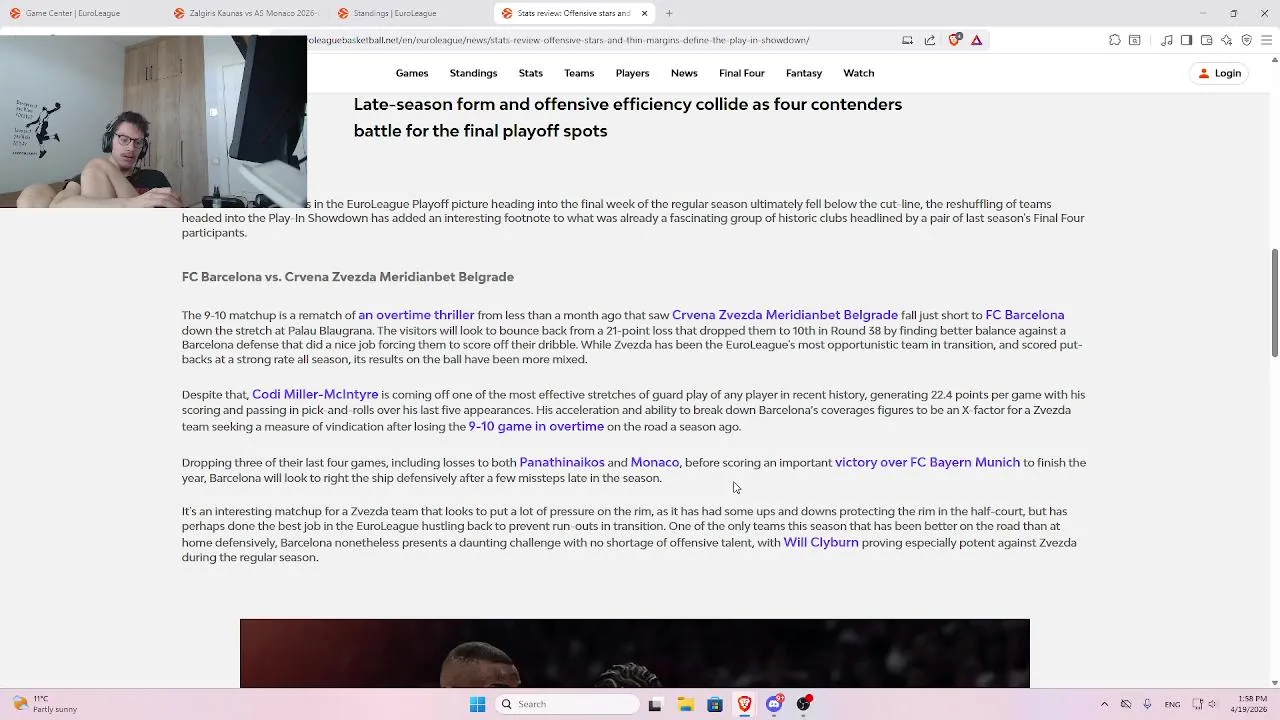The height and width of the screenshot is (720, 1280).
Task: Open the Final Four menu item
Action: [x=741, y=73]
